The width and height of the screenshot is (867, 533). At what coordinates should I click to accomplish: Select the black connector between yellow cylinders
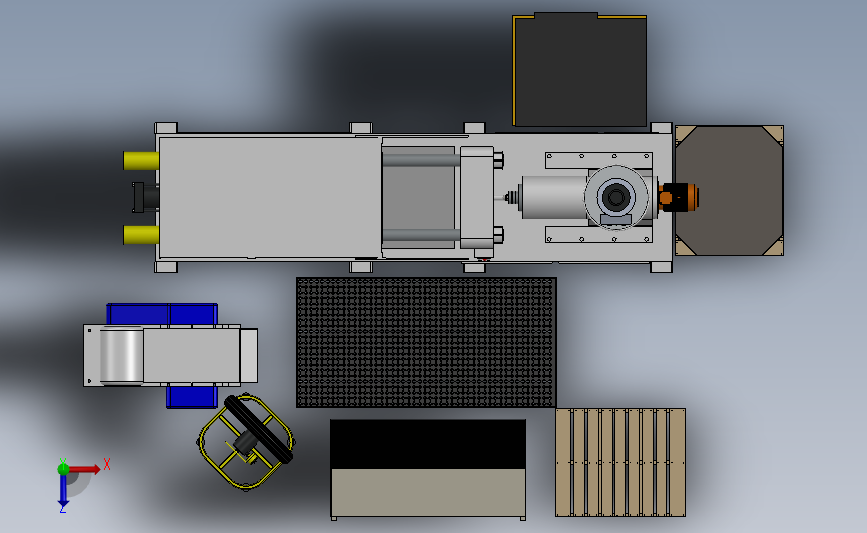point(145,197)
